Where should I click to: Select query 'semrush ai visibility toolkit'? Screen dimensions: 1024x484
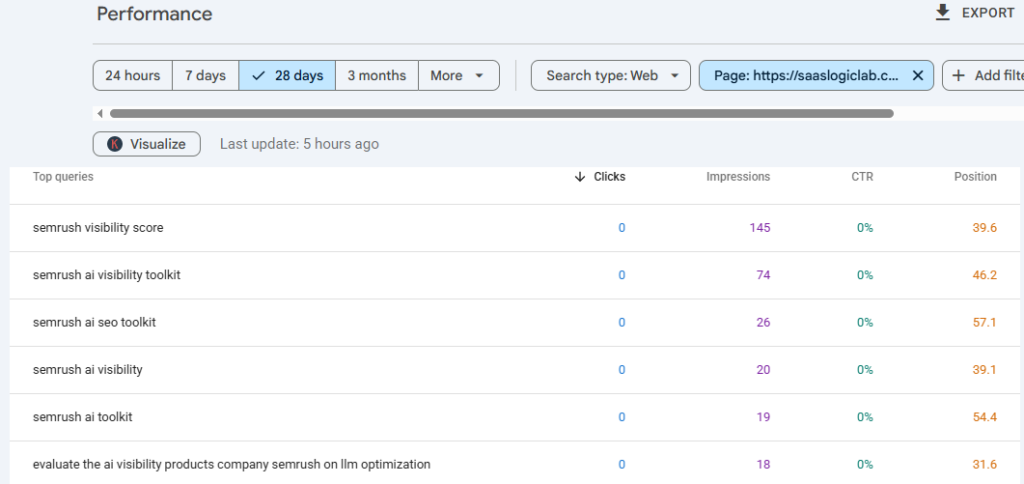[106, 275]
